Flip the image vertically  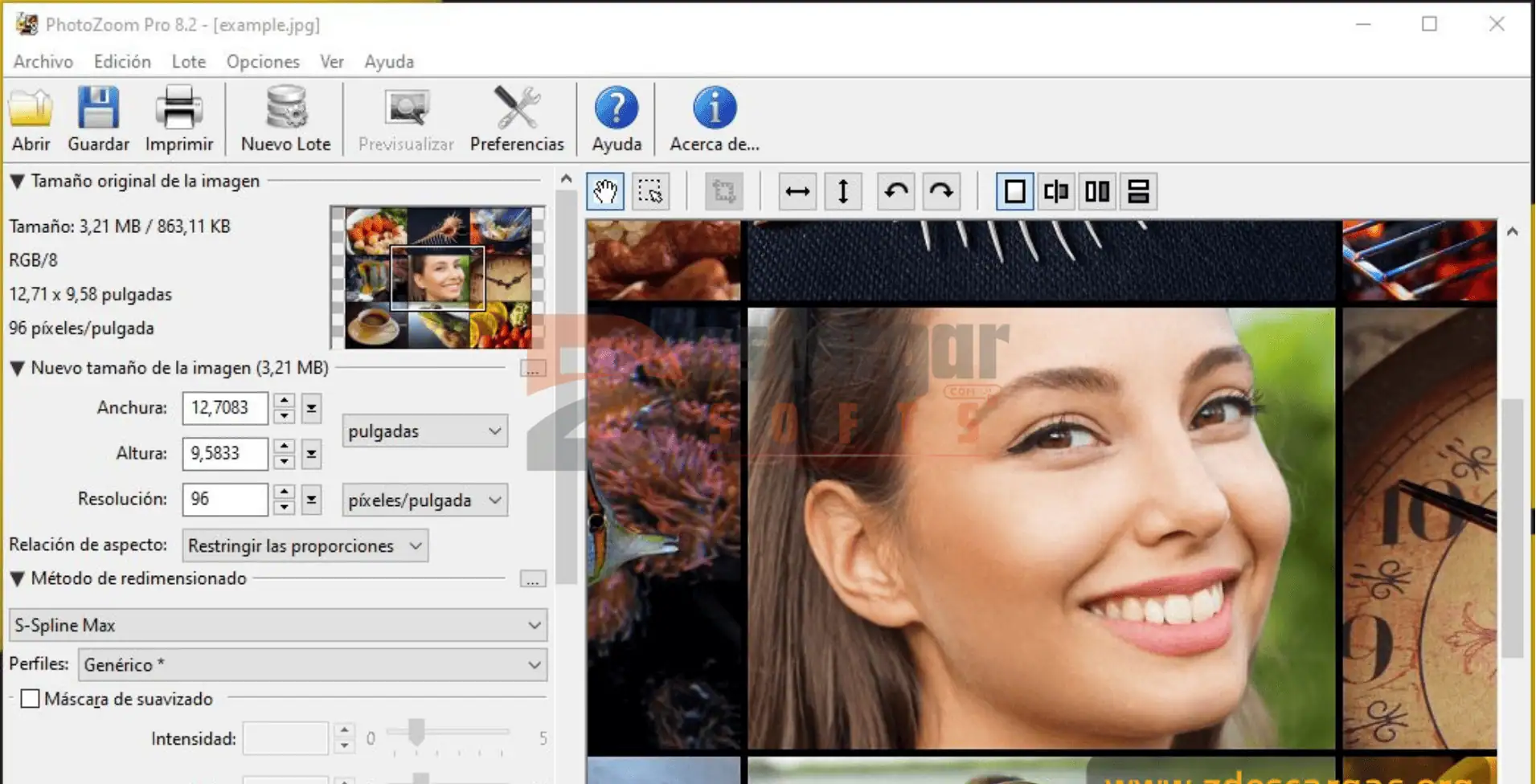click(x=842, y=191)
